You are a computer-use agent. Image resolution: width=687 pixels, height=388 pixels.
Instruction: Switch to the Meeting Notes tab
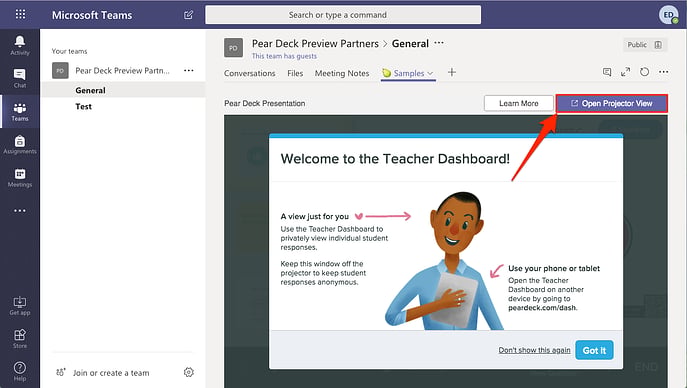pos(342,73)
